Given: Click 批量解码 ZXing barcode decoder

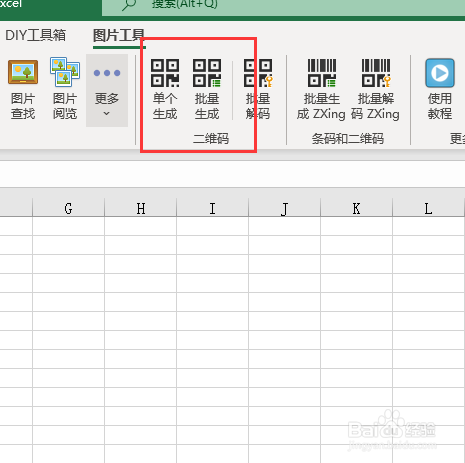Looking at the screenshot, I should pyautogui.click(x=375, y=89).
